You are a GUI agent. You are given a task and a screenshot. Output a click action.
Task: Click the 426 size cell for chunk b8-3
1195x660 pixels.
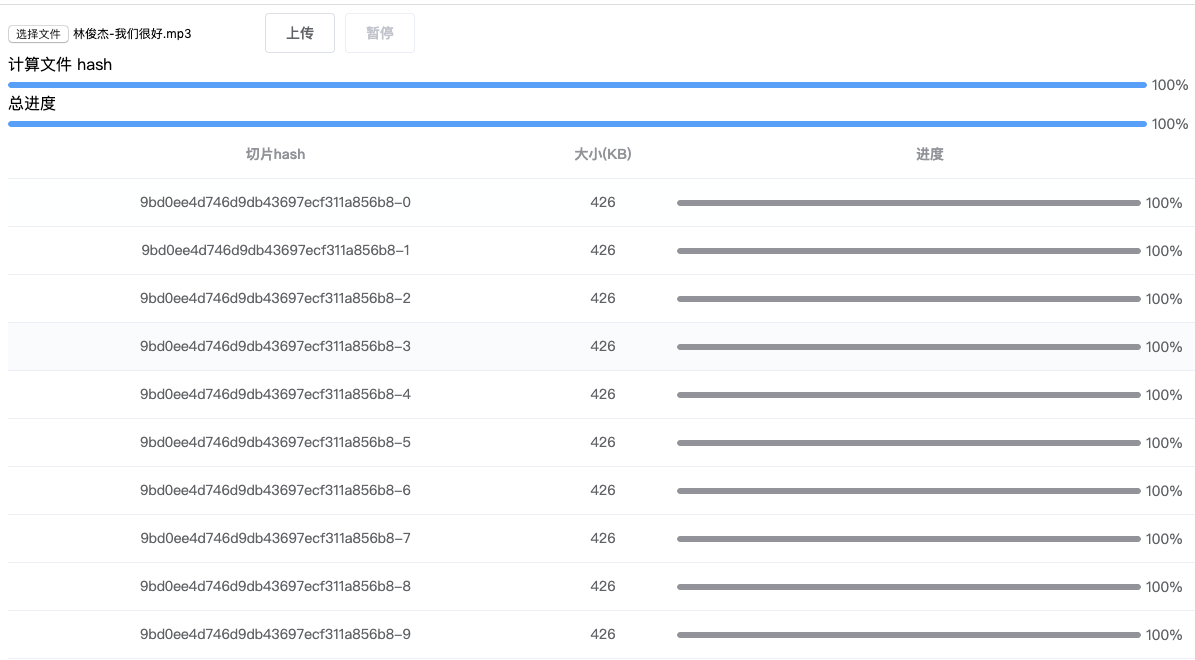click(602, 346)
